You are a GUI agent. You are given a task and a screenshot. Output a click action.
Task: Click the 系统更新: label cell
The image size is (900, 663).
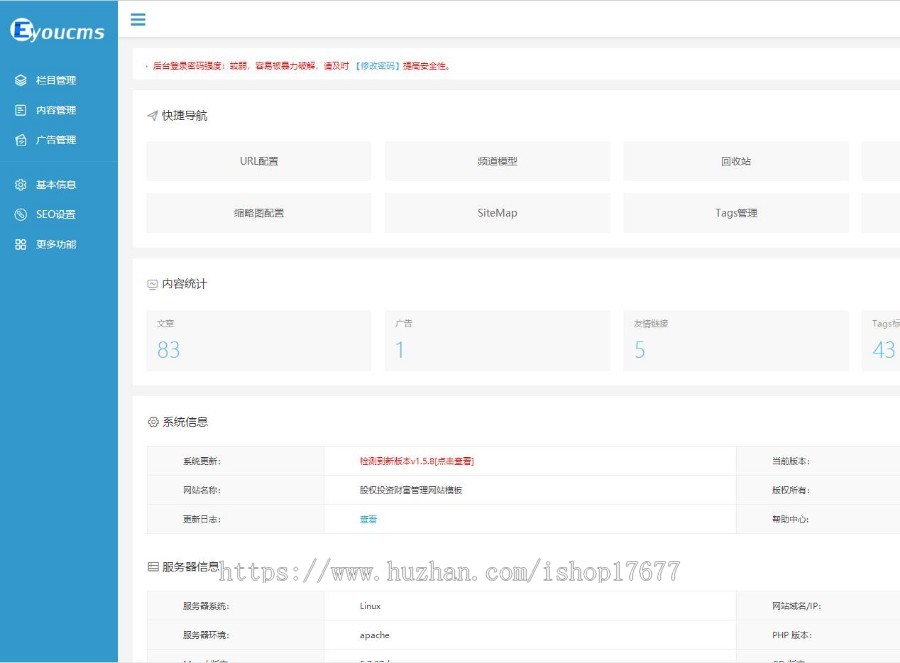[236, 461]
